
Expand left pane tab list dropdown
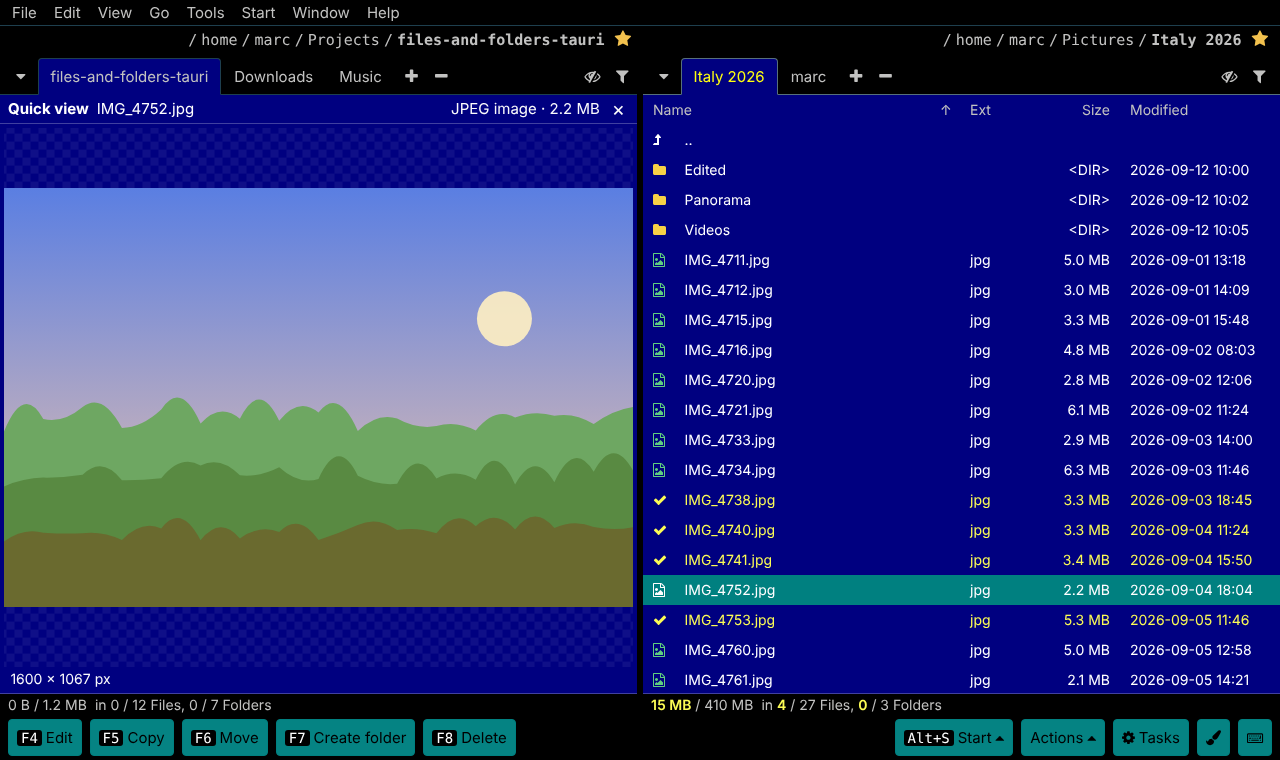[20, 77]
